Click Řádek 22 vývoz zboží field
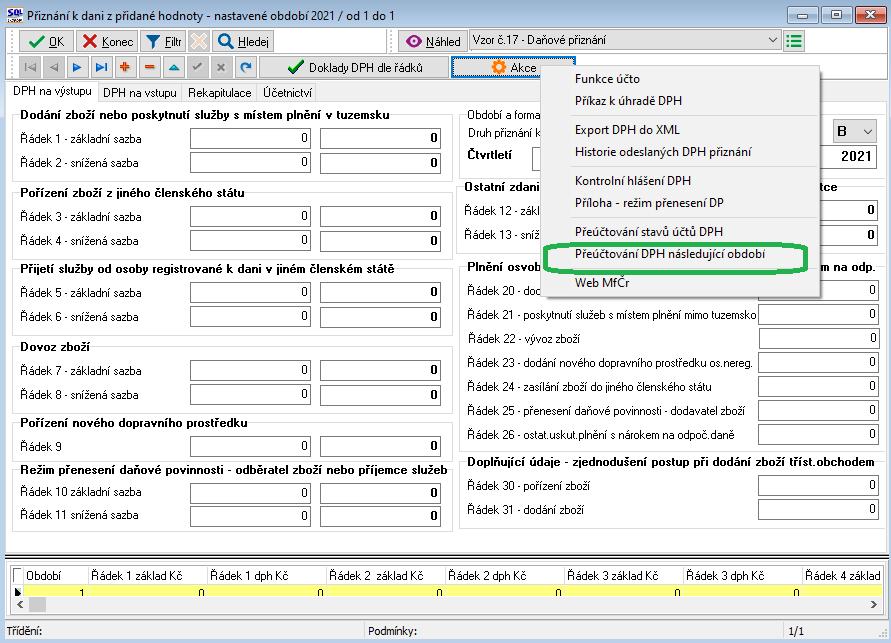The image size is (891, 643). click(819, 339)
